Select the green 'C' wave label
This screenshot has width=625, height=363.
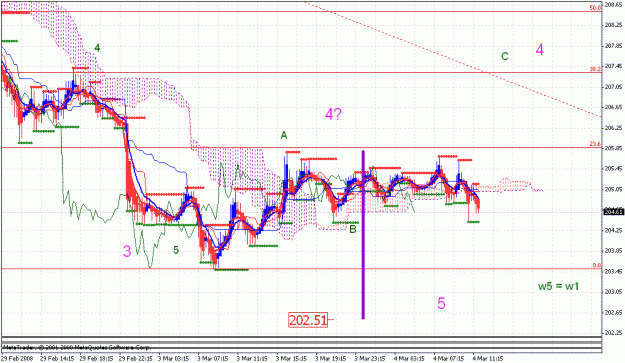coord(505,56)
